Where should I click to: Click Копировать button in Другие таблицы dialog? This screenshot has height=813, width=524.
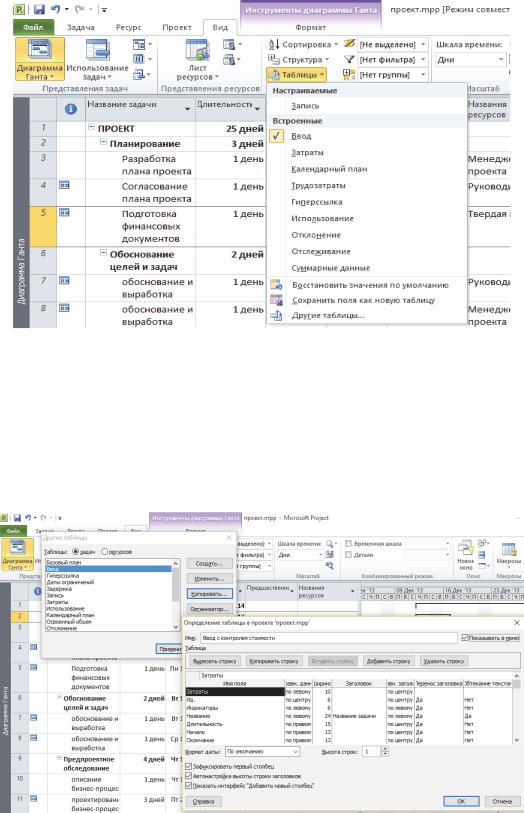click(209, 594)
